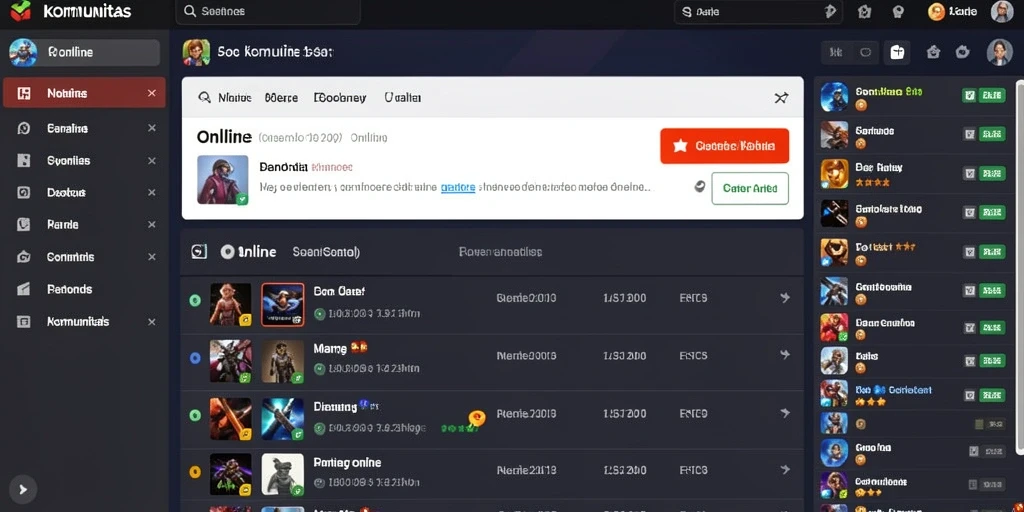Click the white square icon in header toolbar
1024x512 pixels.
[x=897, y=52]
